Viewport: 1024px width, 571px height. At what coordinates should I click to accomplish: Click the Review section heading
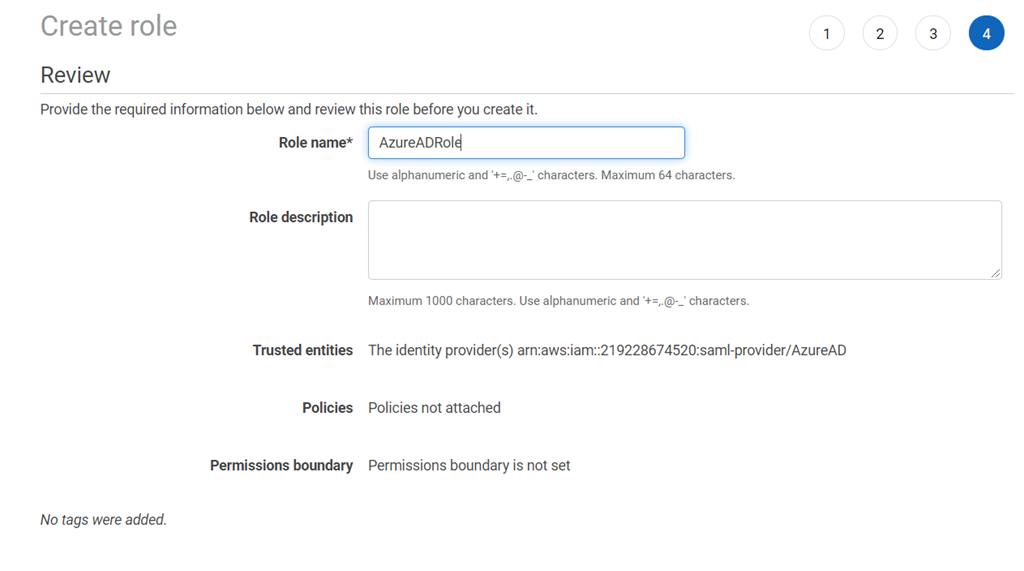pos(75,75)
